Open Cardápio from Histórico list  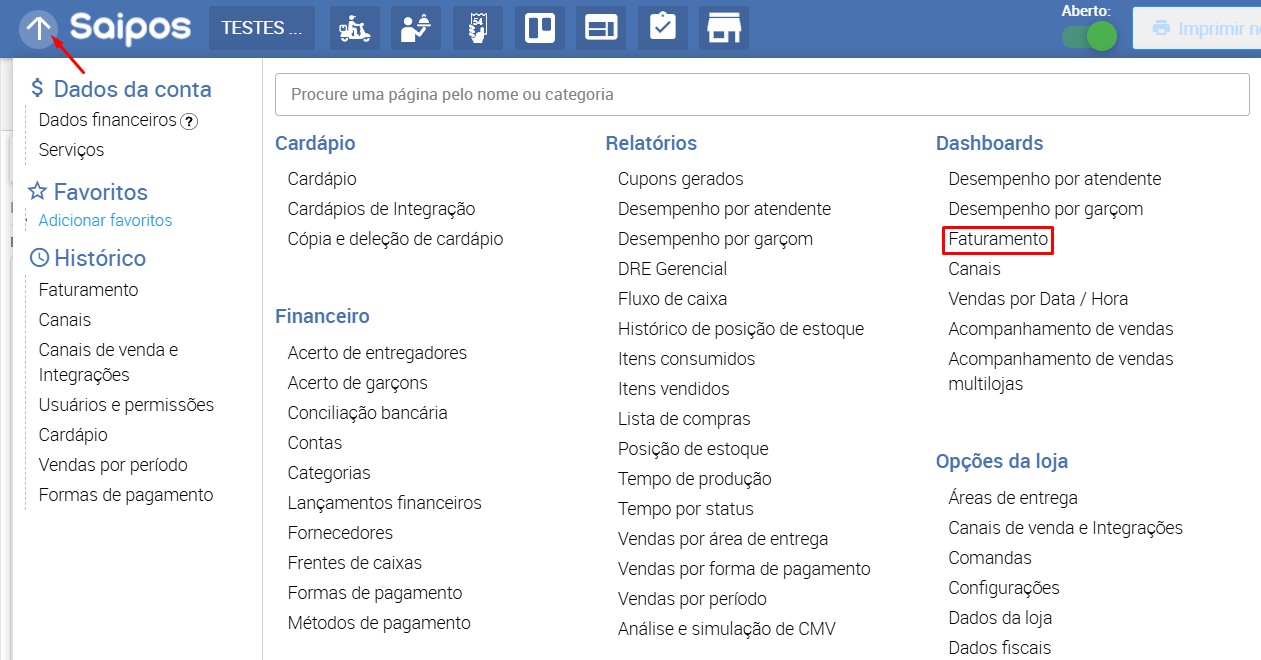73,435
